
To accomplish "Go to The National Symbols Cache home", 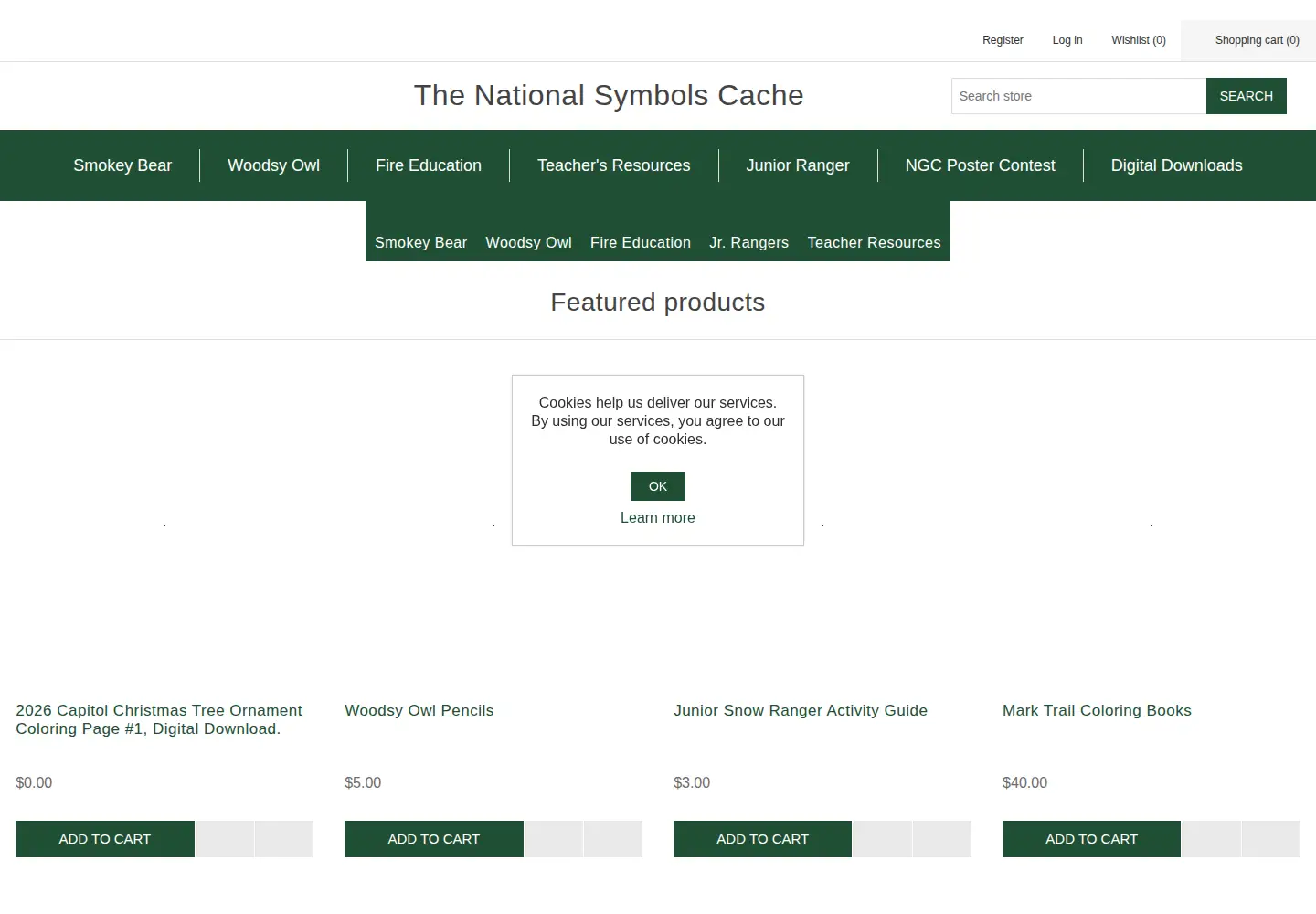I will point(609,95).
